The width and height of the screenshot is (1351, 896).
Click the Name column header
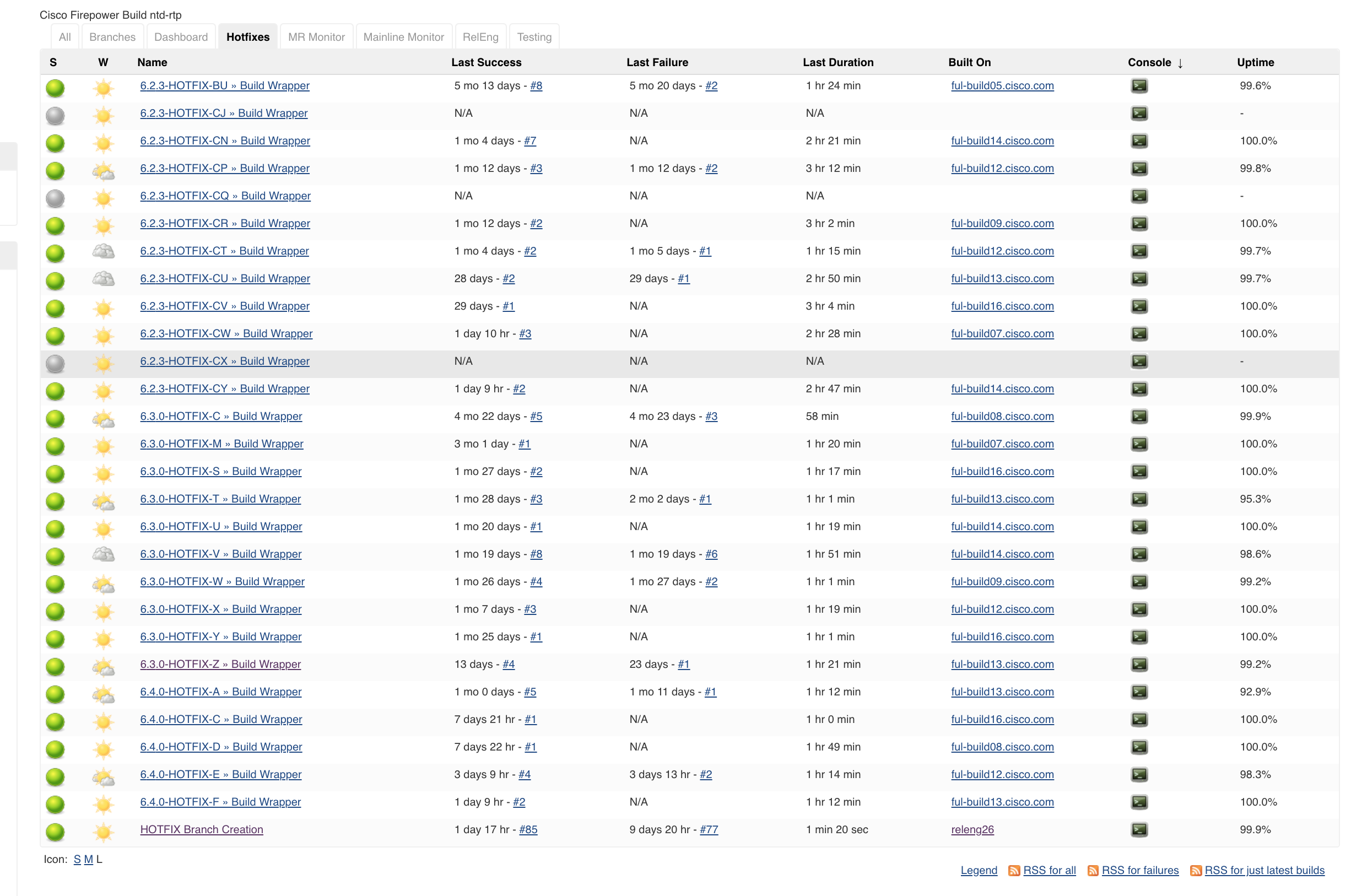153,62
